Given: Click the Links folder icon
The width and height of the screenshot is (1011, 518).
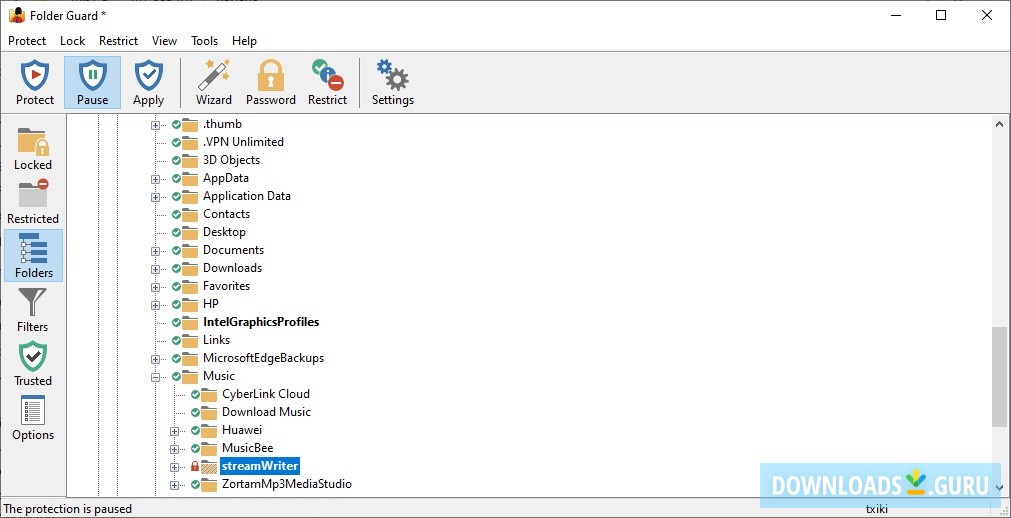Looking at the screenshot, I should click(190, 340).
